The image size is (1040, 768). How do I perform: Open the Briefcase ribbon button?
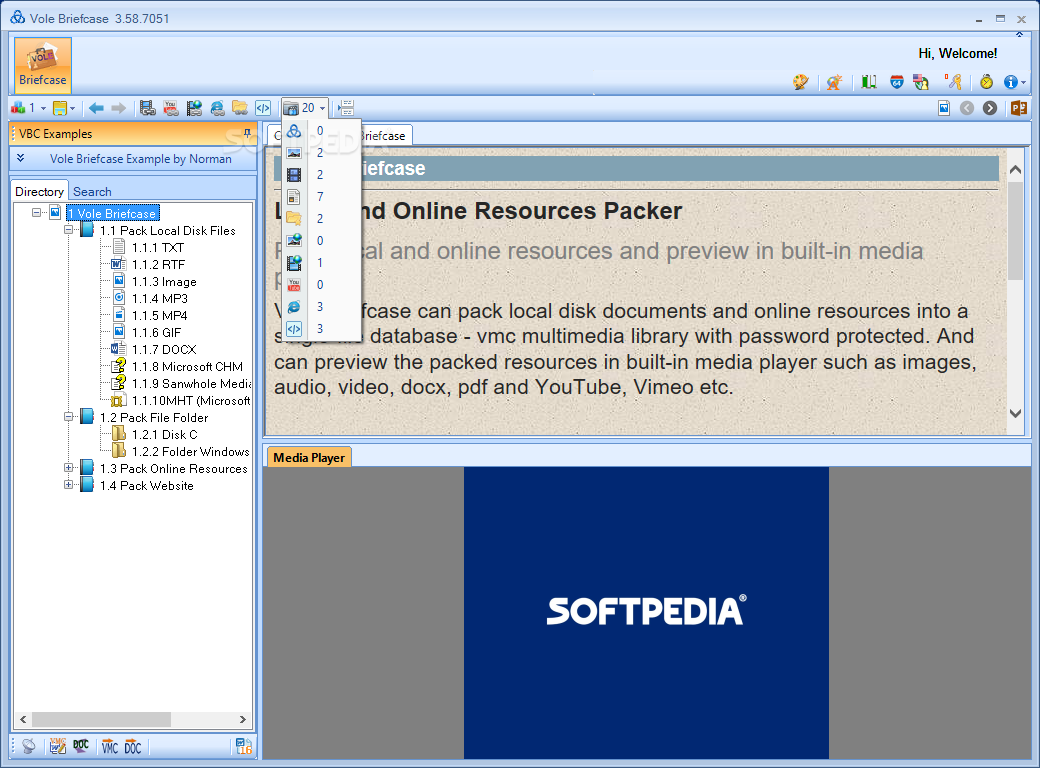pos(43,65)
